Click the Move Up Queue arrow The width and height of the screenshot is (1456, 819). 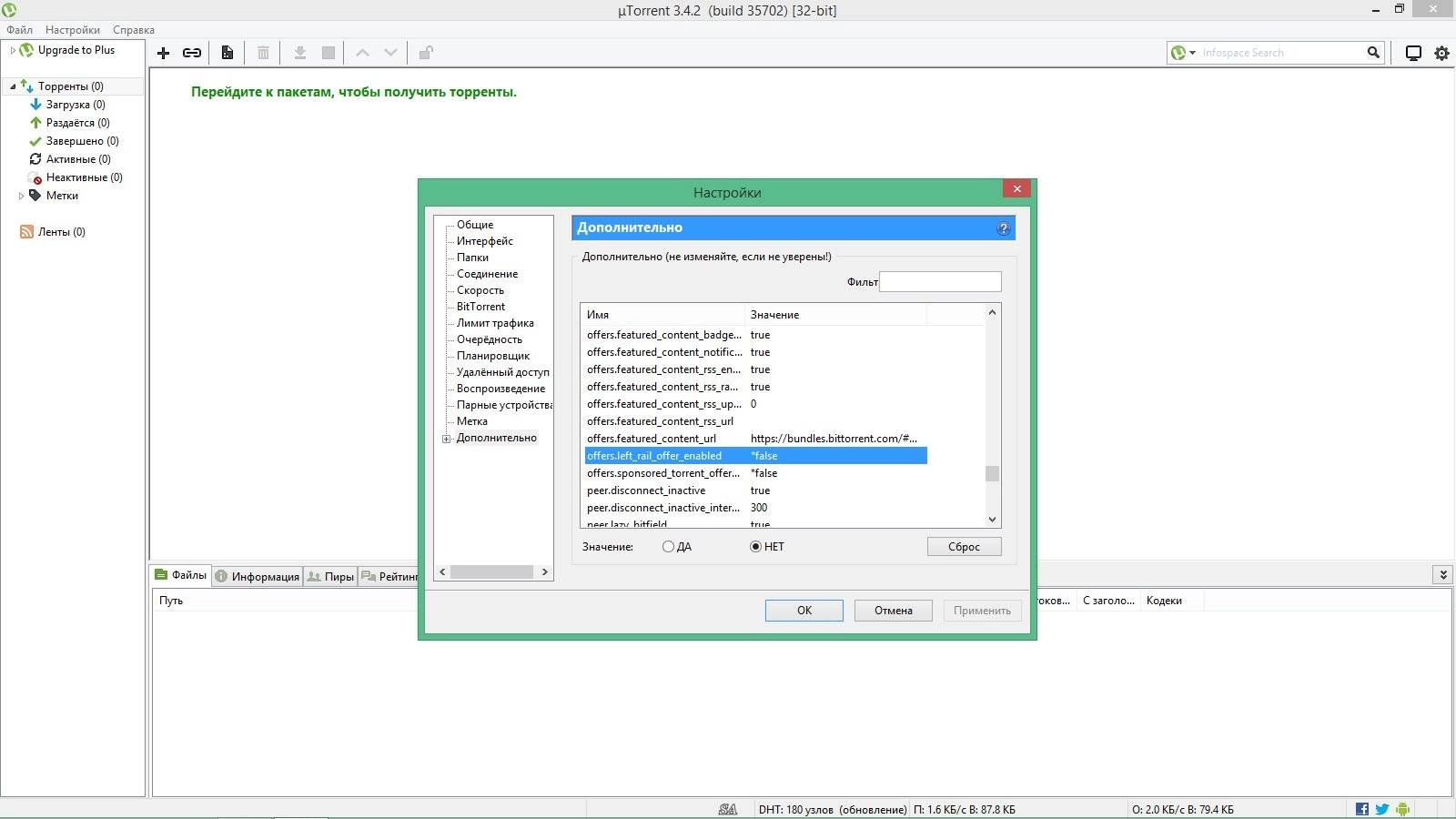click(x=362, y=53)
